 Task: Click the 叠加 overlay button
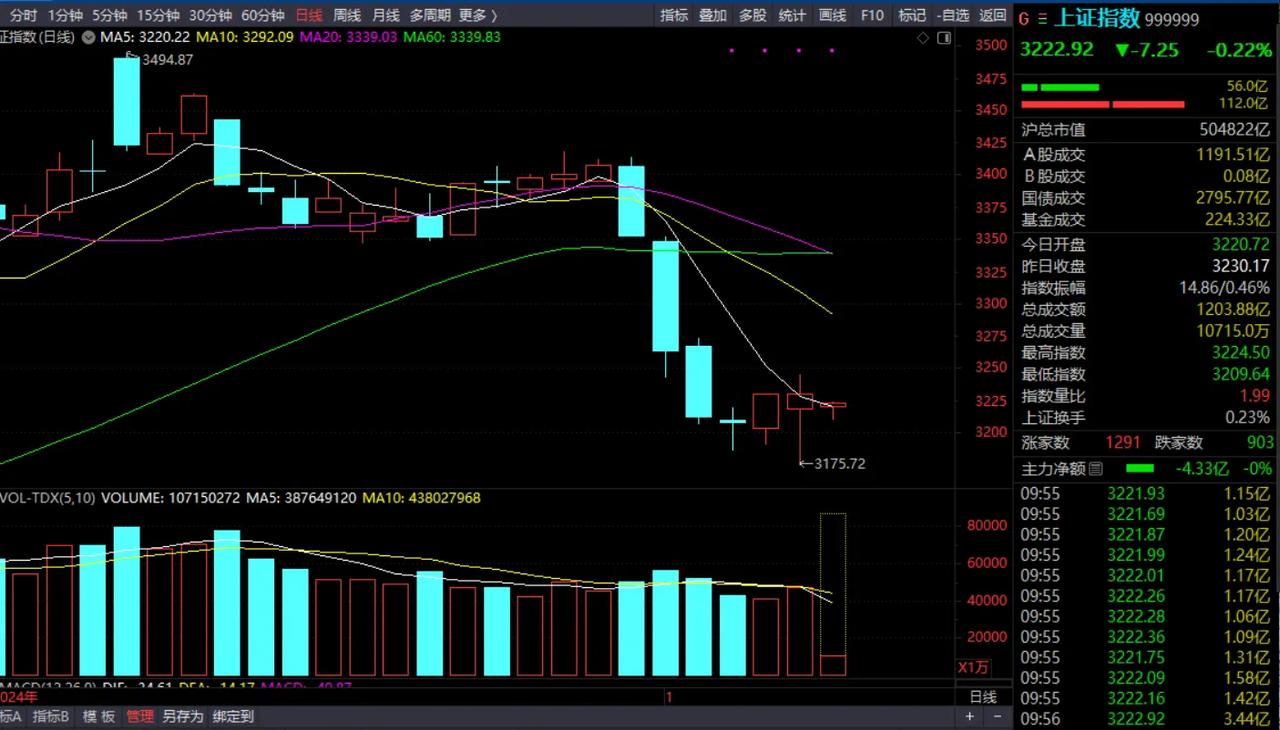pyautogui.click(x=713, y=15)
